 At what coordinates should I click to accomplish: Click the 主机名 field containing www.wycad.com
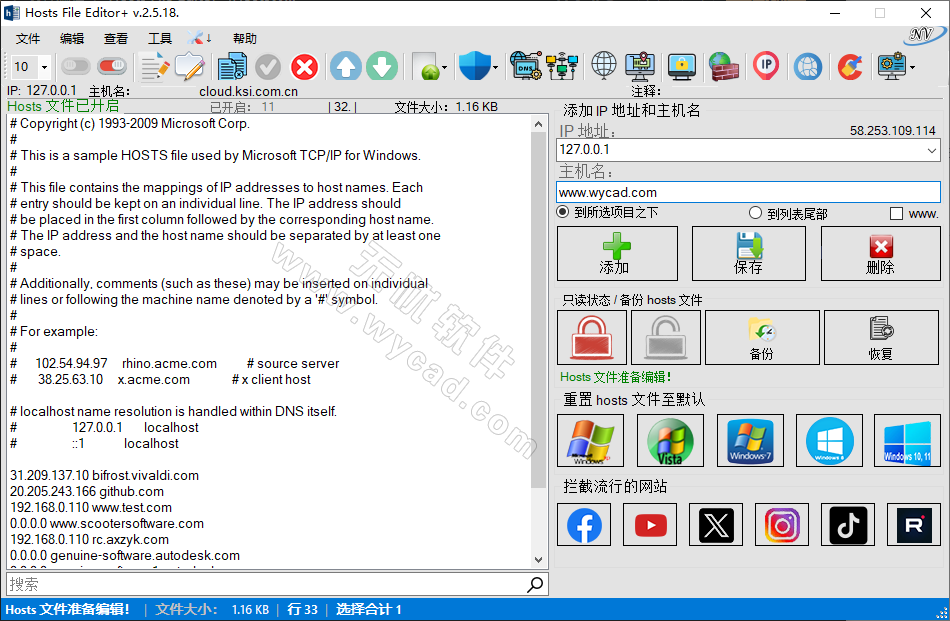[x=748, y=193]
